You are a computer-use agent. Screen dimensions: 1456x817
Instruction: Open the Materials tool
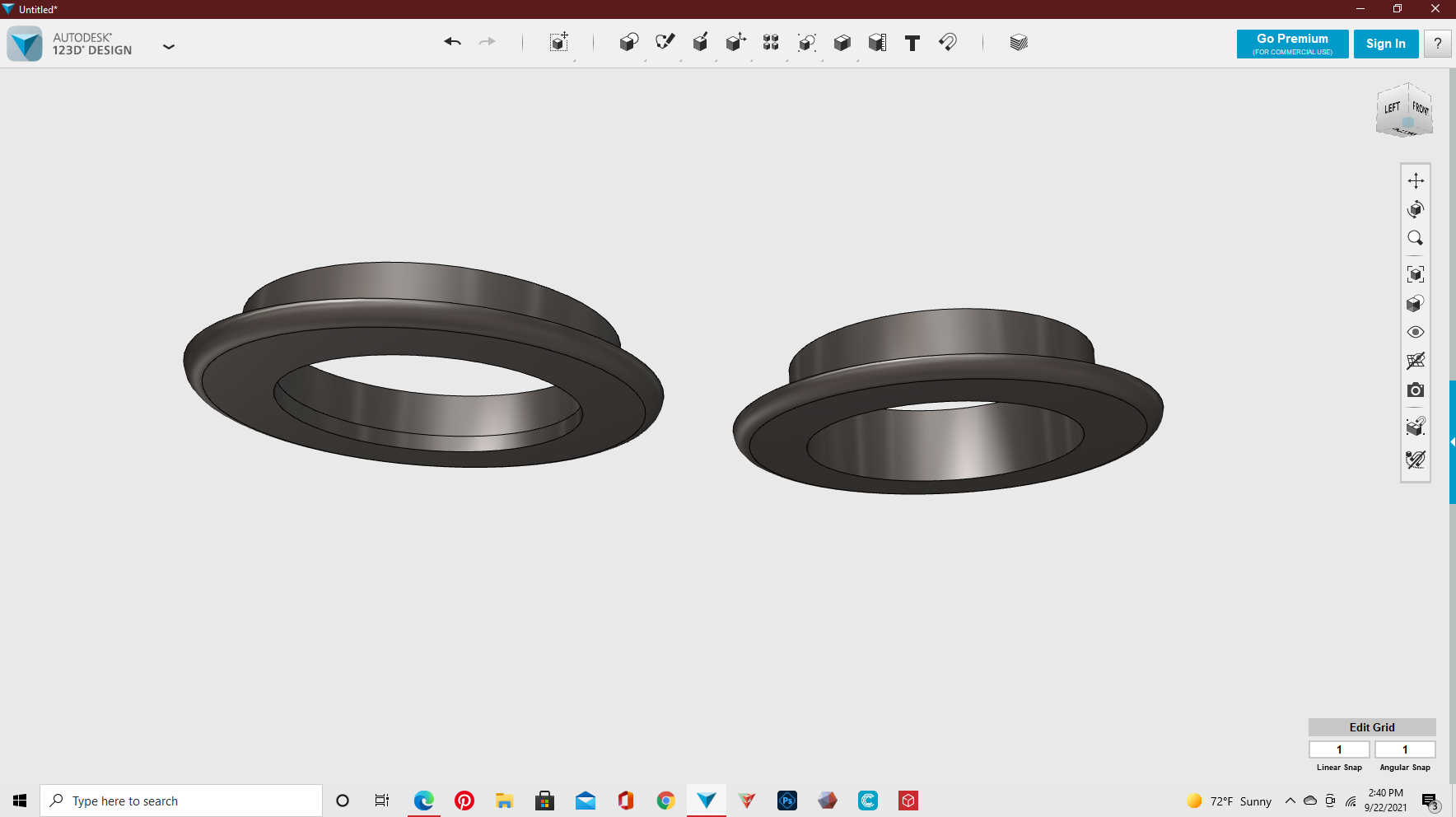[1018, 43]
